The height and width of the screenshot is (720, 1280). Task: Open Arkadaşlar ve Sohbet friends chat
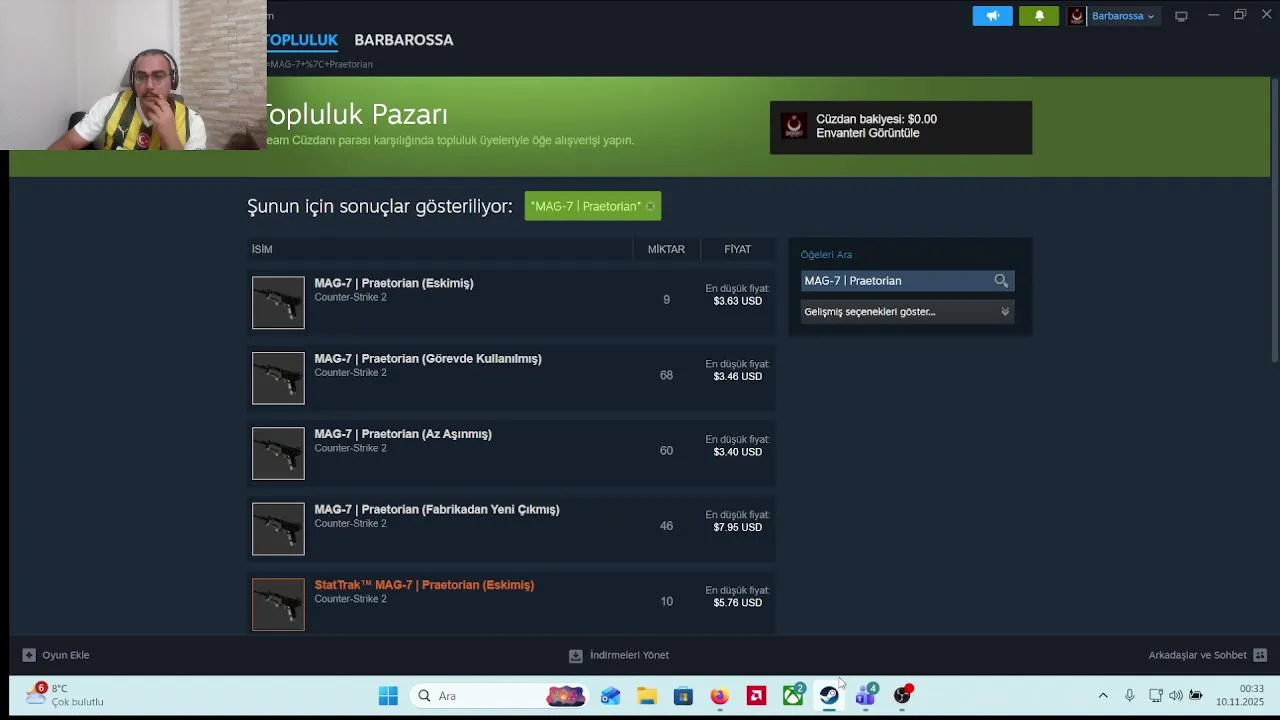pyautogui.click(x=1197, y=655)
